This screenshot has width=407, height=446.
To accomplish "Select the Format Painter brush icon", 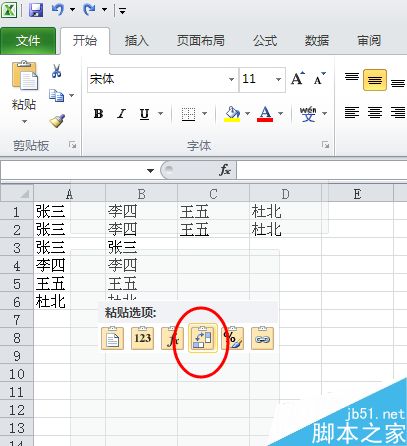I will (57, 121).
